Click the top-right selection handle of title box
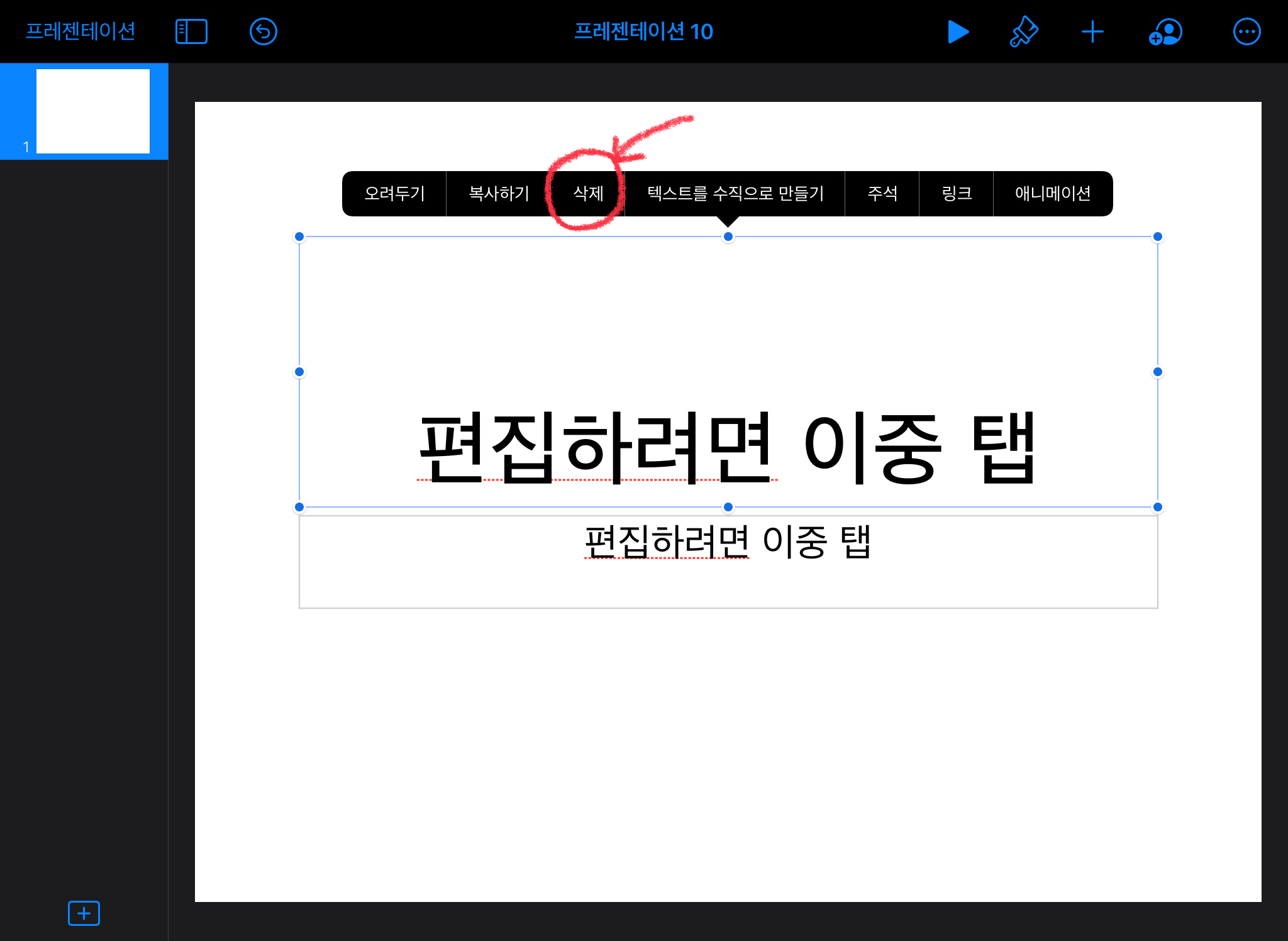 pos(1157,237)
